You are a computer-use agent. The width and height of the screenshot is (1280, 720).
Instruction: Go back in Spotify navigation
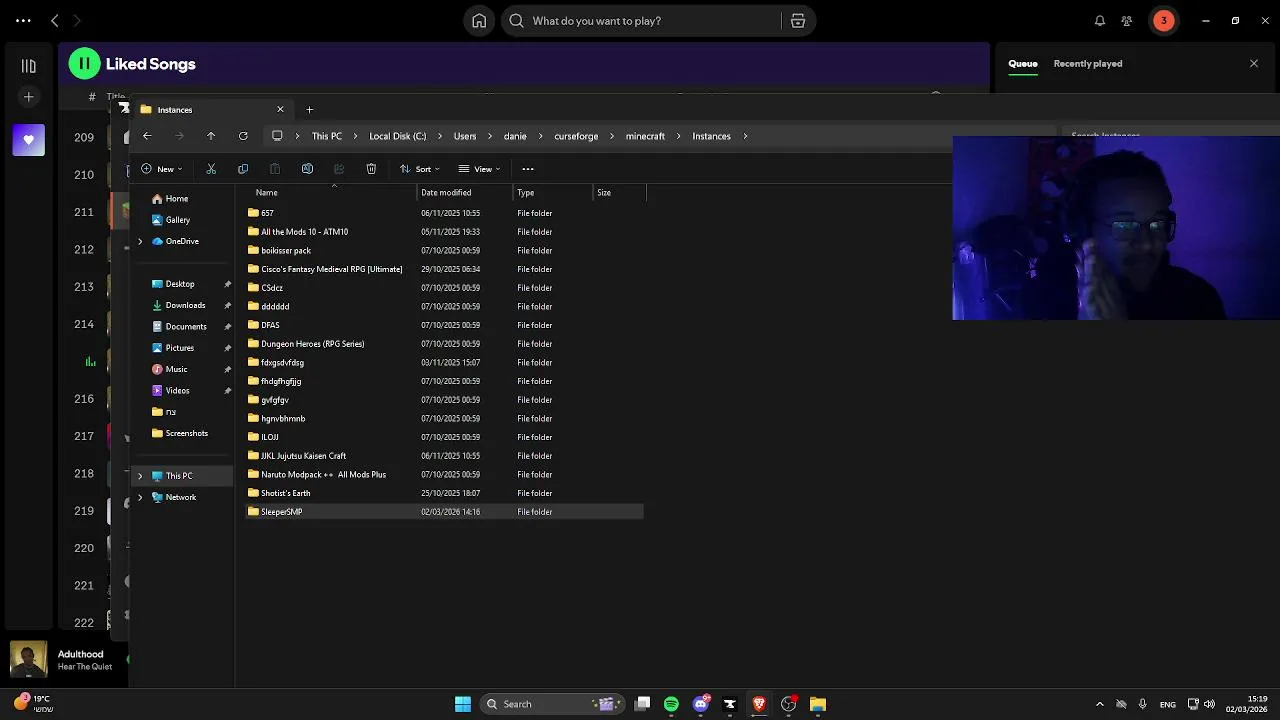[55, 20]
